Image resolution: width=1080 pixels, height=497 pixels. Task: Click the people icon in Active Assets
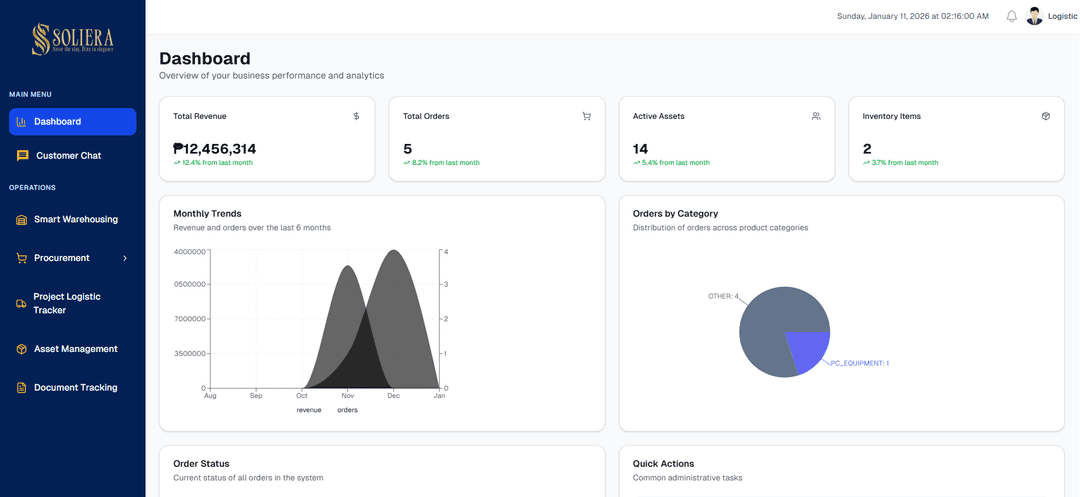(x=816, y=116)
